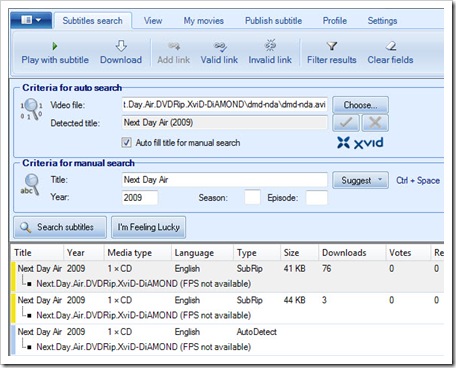
Task: Sort results by Media type column
Action: (138, 253)
